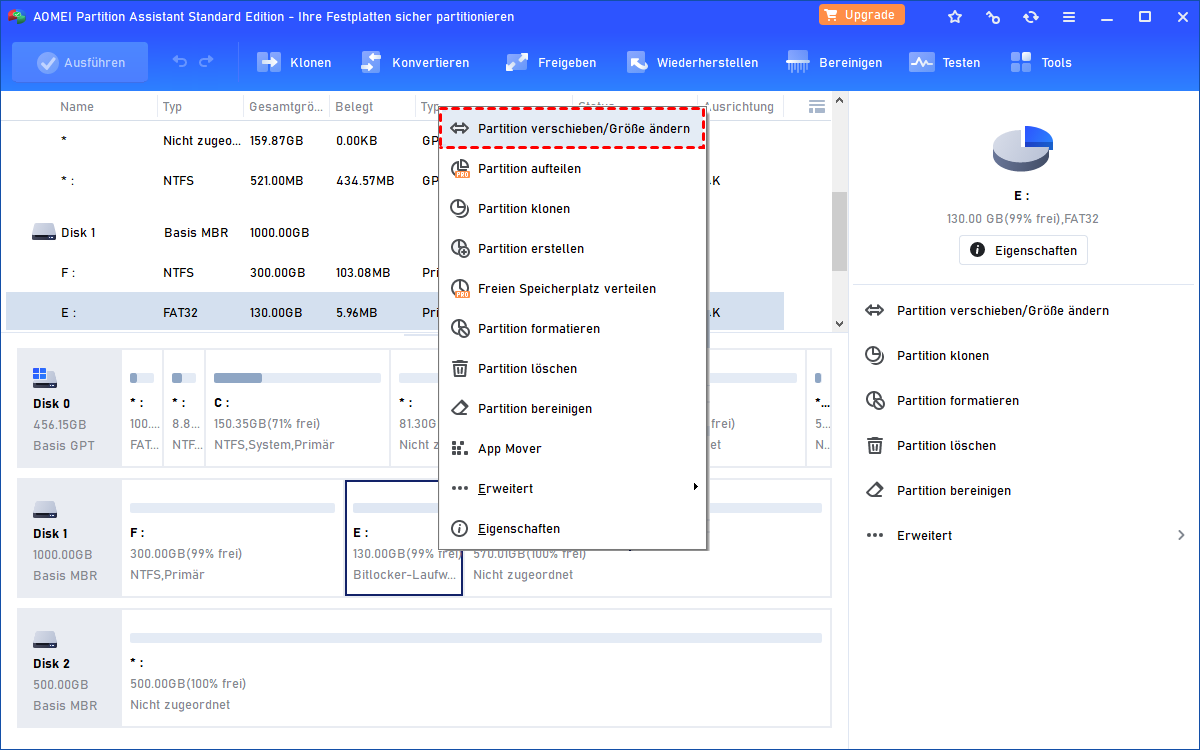Click the column settings icon in table header
The height and width of the screenshot is (750, 1200).
(816, 106)
